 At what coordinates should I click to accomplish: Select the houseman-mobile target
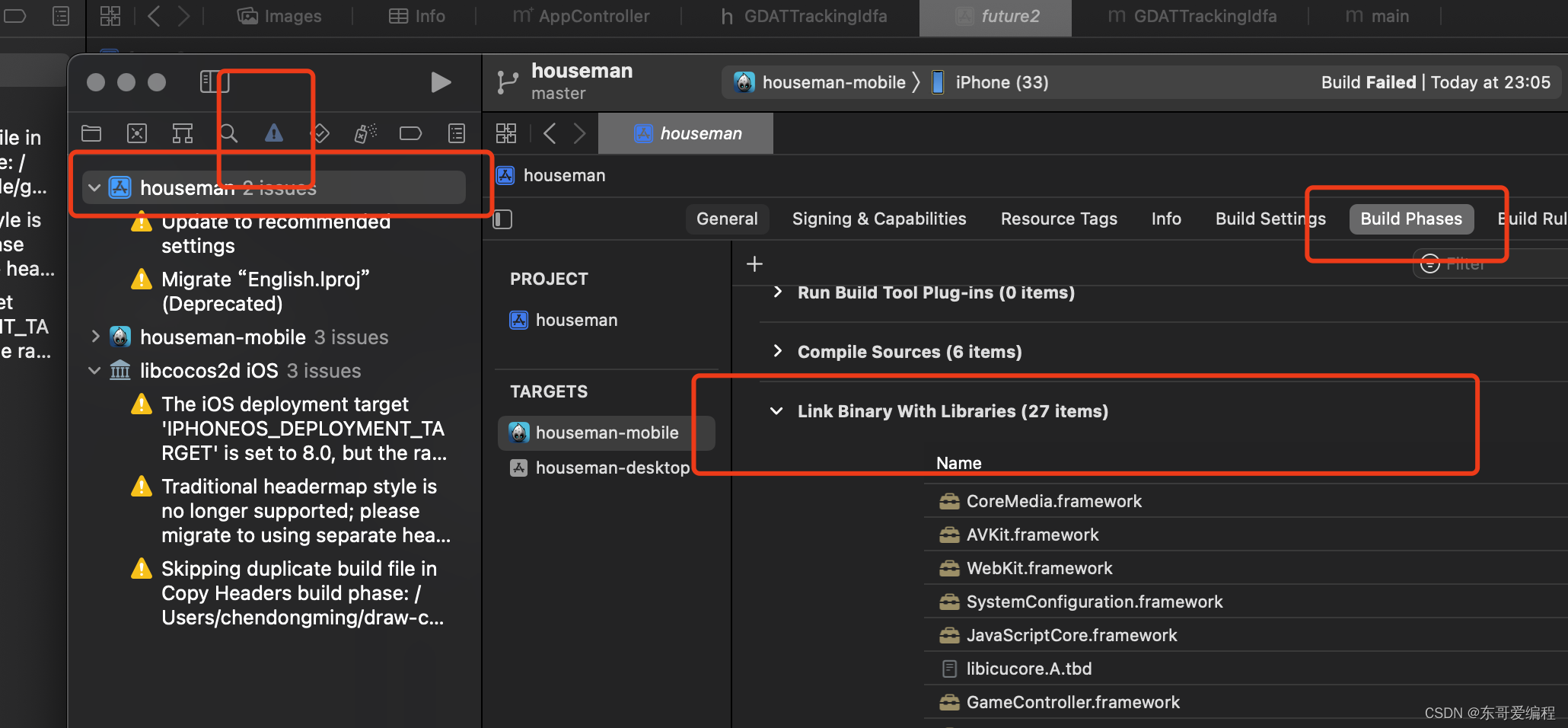(607, 433)
